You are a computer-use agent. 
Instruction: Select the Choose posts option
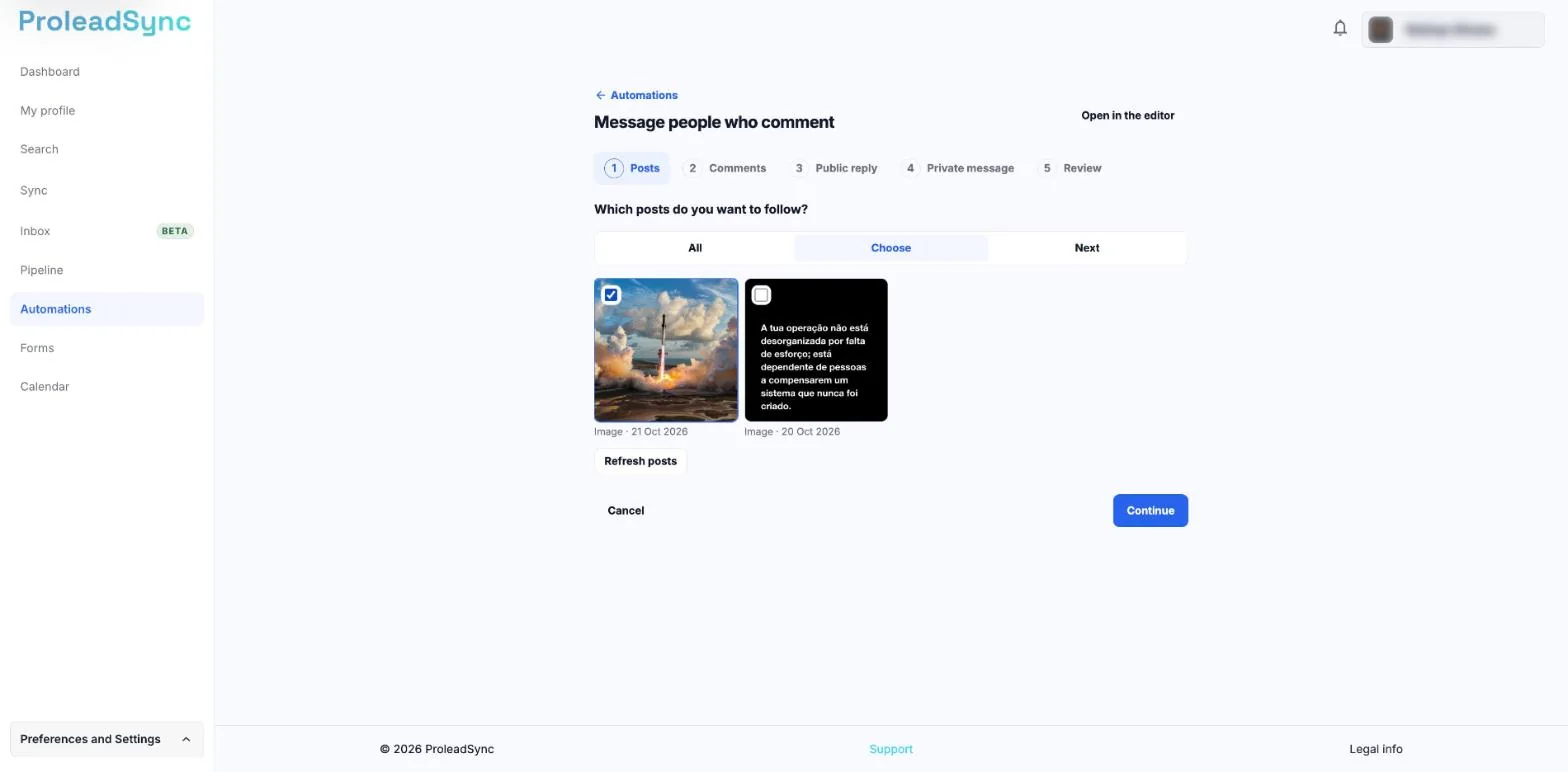point(891,248)
